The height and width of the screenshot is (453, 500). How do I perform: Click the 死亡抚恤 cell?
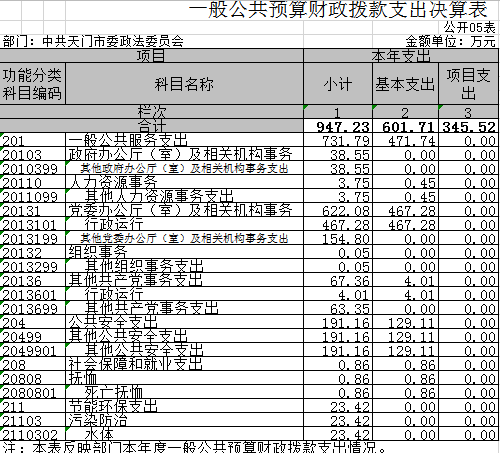click(184, 392)
